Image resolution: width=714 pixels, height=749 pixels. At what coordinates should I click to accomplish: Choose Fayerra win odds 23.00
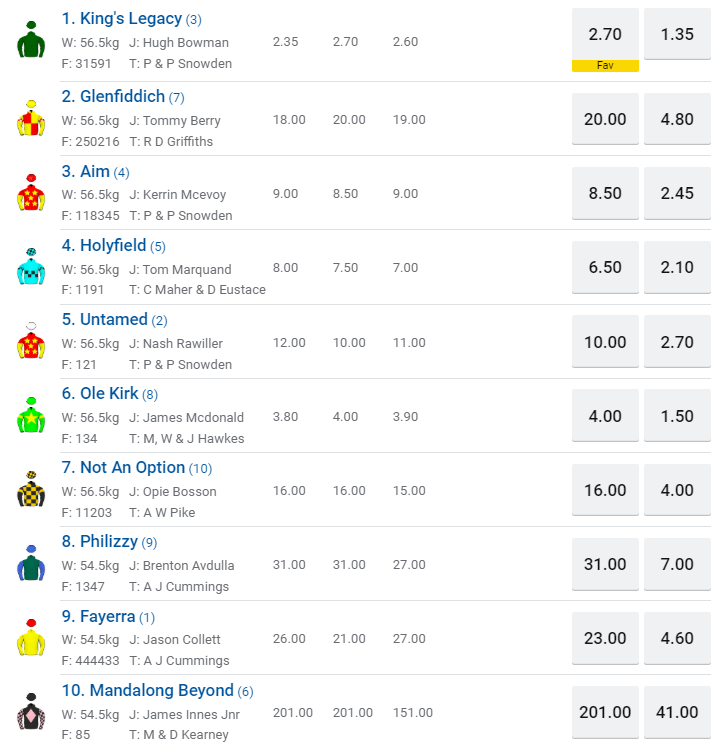pyautogui.click(x=605, y=637)
